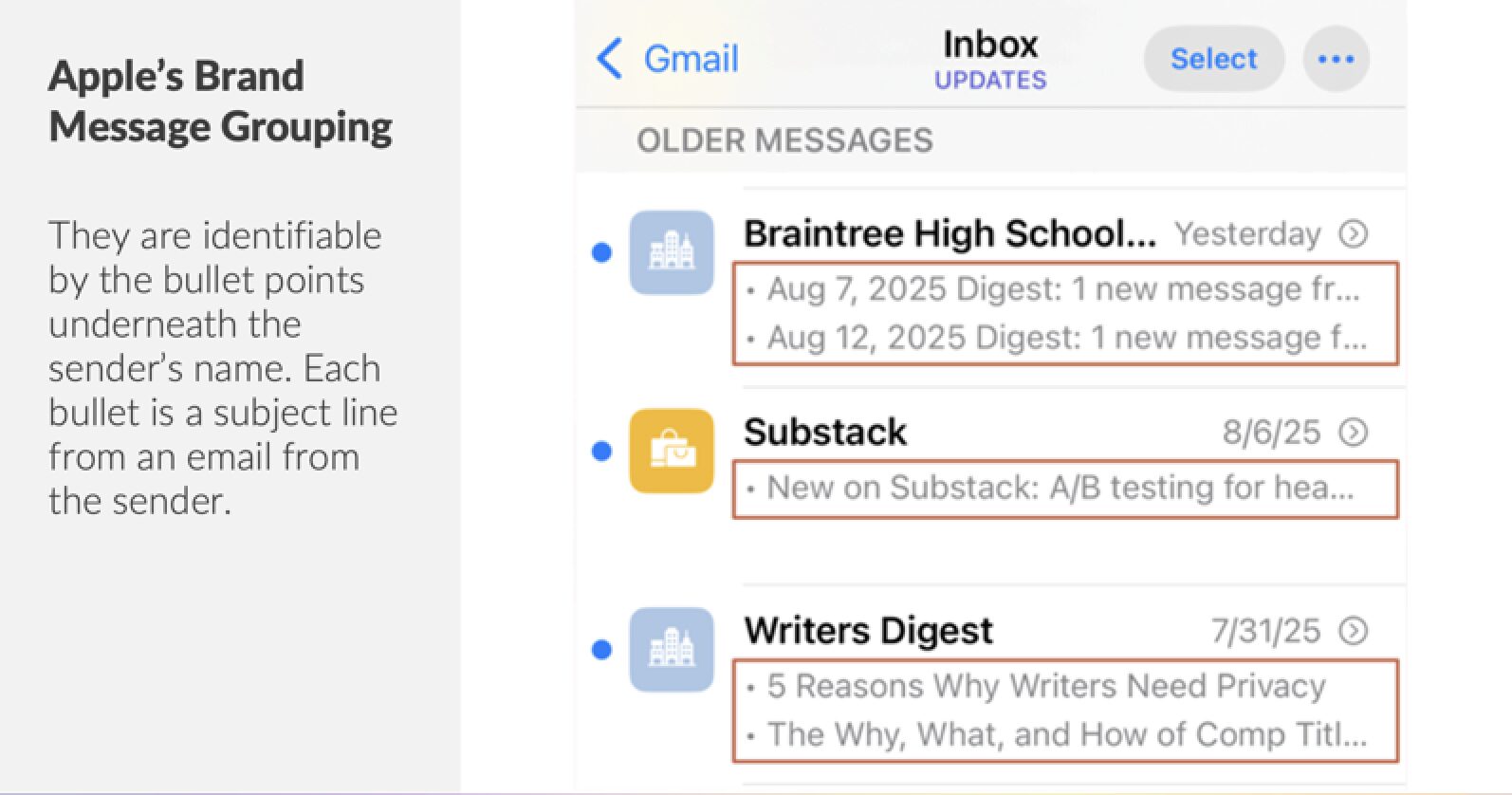
Task: Tap the OLDER MESSAGES section header
Action: (x=784, y=140)
